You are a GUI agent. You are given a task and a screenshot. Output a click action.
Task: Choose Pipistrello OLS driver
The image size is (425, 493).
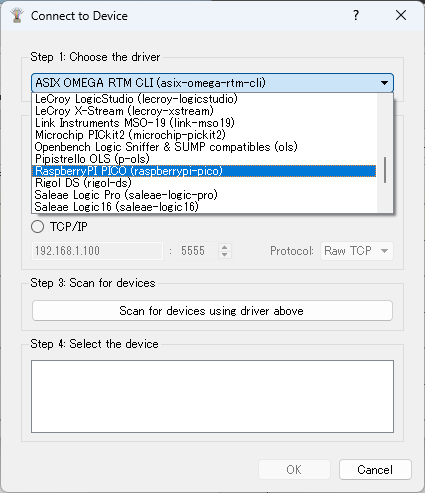point(204,159)
